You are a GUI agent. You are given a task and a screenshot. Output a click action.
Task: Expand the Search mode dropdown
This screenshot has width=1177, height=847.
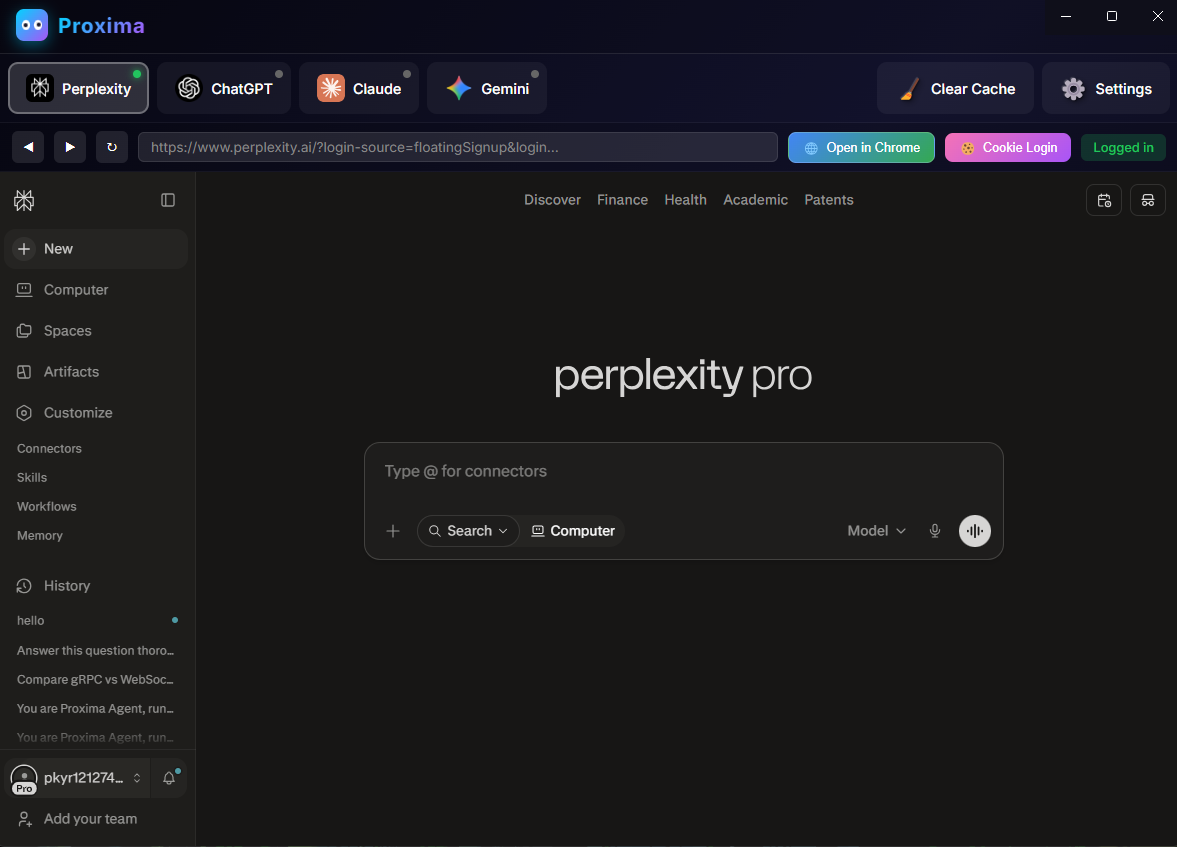pyautogui.click(x=468, y=531)
